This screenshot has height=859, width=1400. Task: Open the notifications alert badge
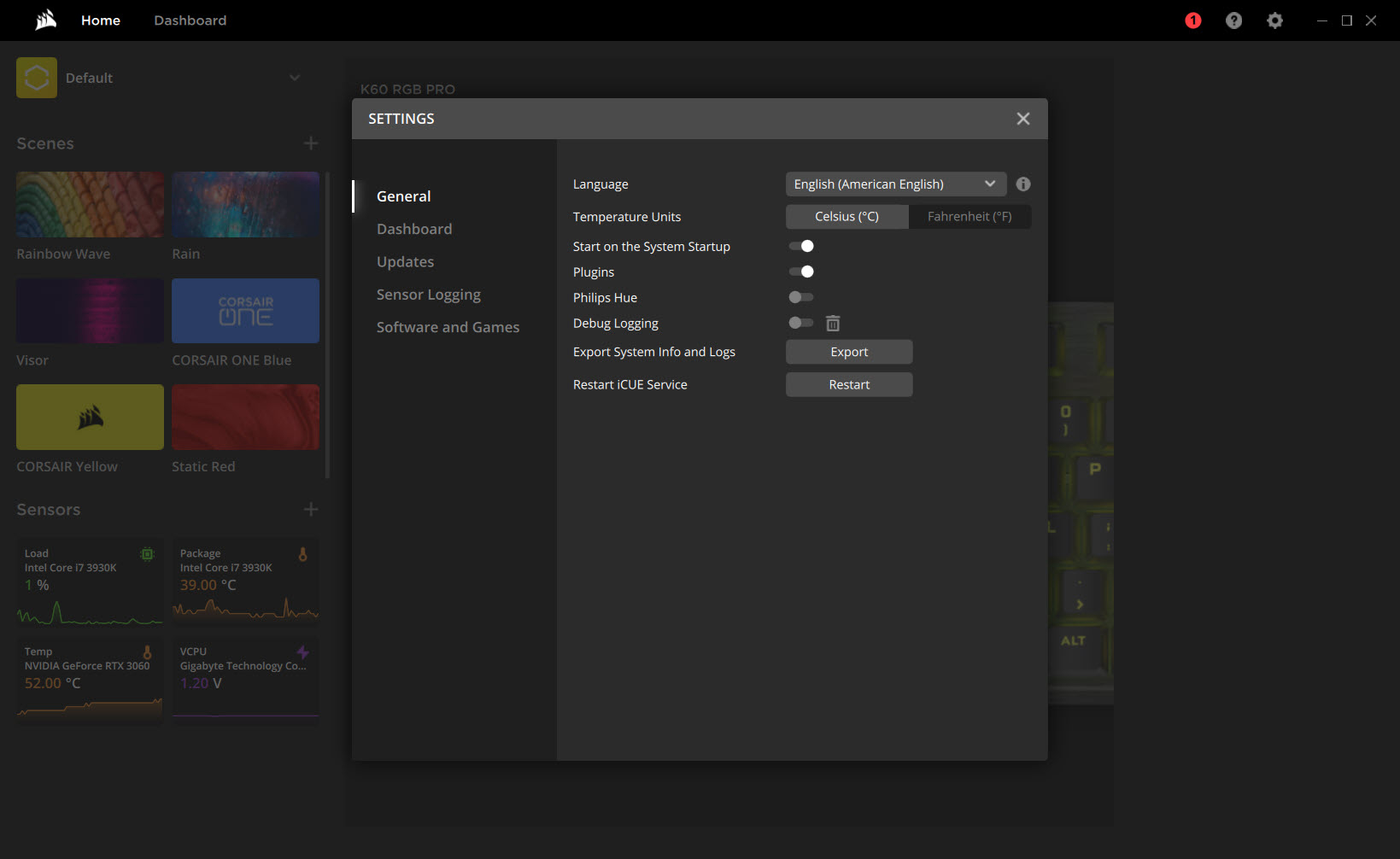click(x=1193, y=20)
